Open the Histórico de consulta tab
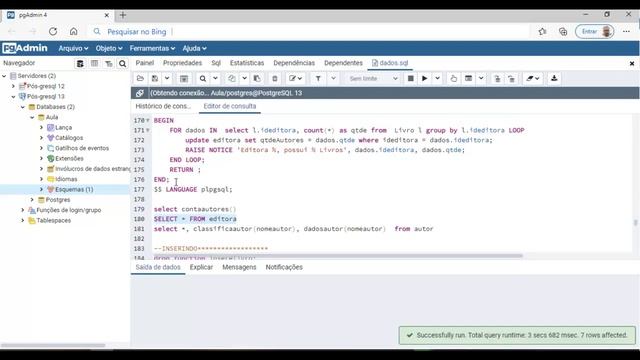This screenshot has width=640, height=360. (x=163, y=106)
